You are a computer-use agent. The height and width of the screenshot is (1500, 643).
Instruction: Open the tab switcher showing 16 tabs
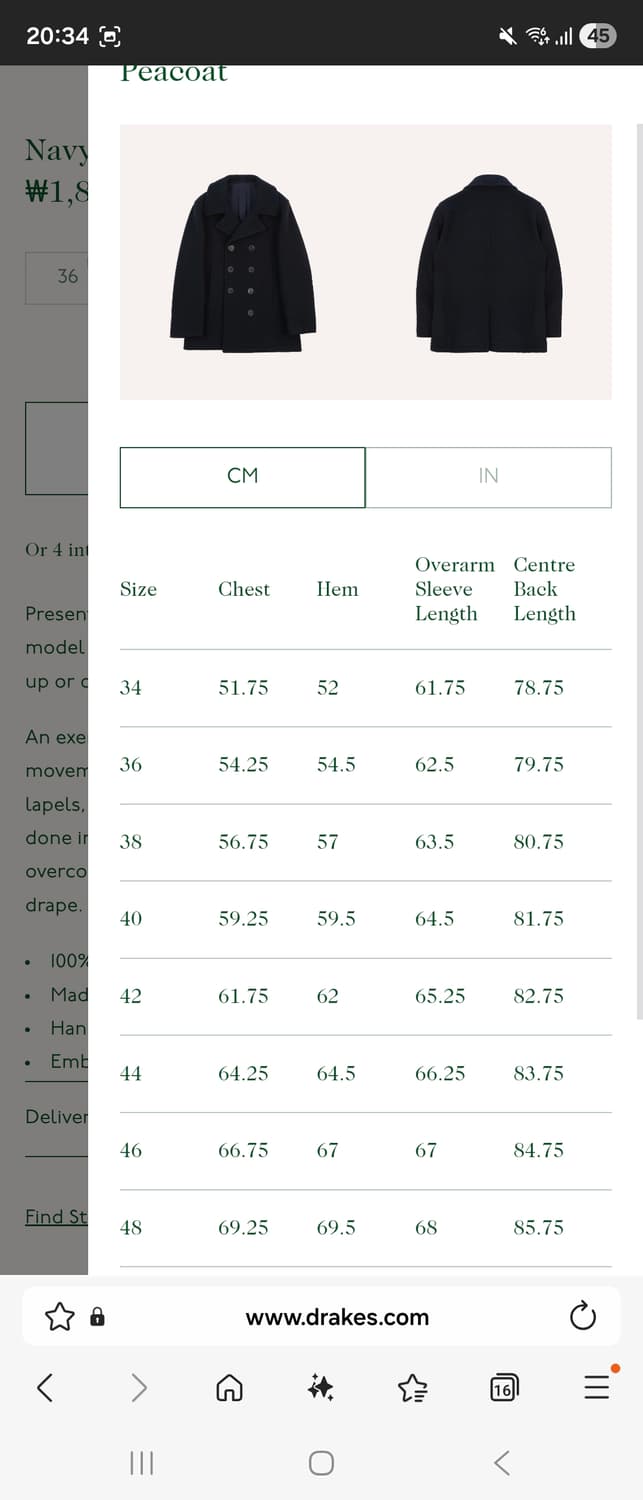[503, 1387]
